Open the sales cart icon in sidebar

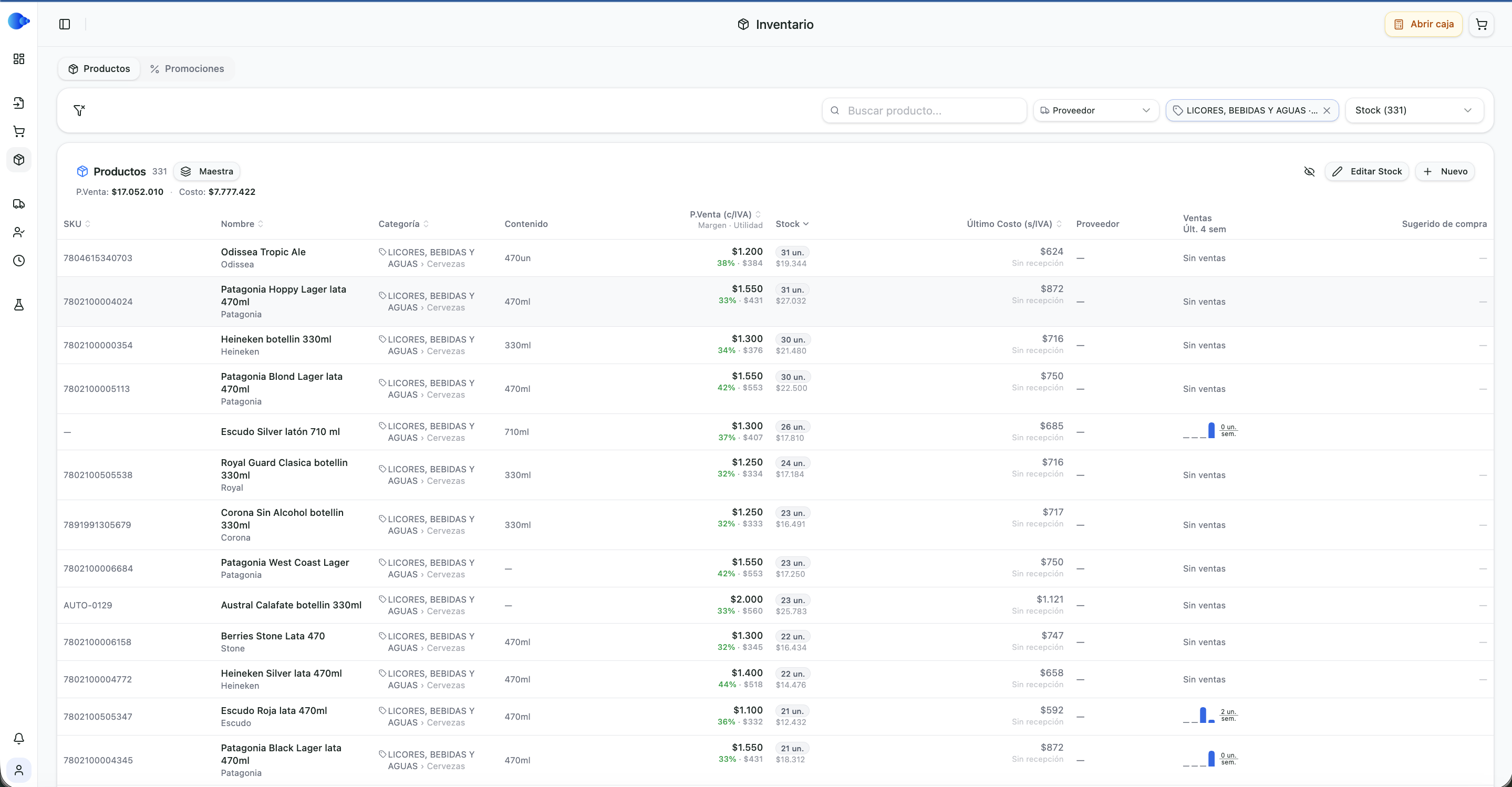[19, 131]
